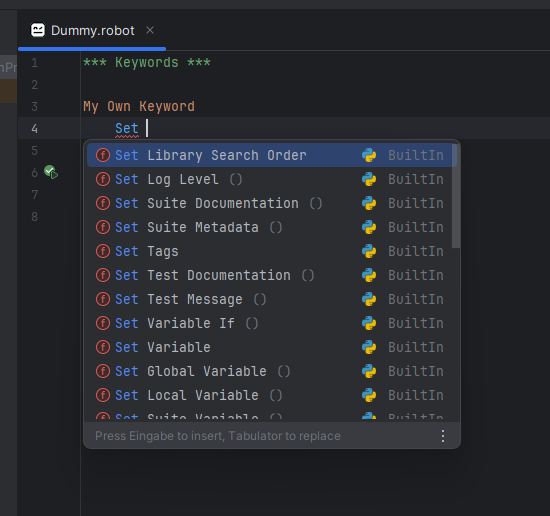This screenshot has height=516, width=550.
Task: Click line number 4 in the gutter
Action: coord(34,128)
